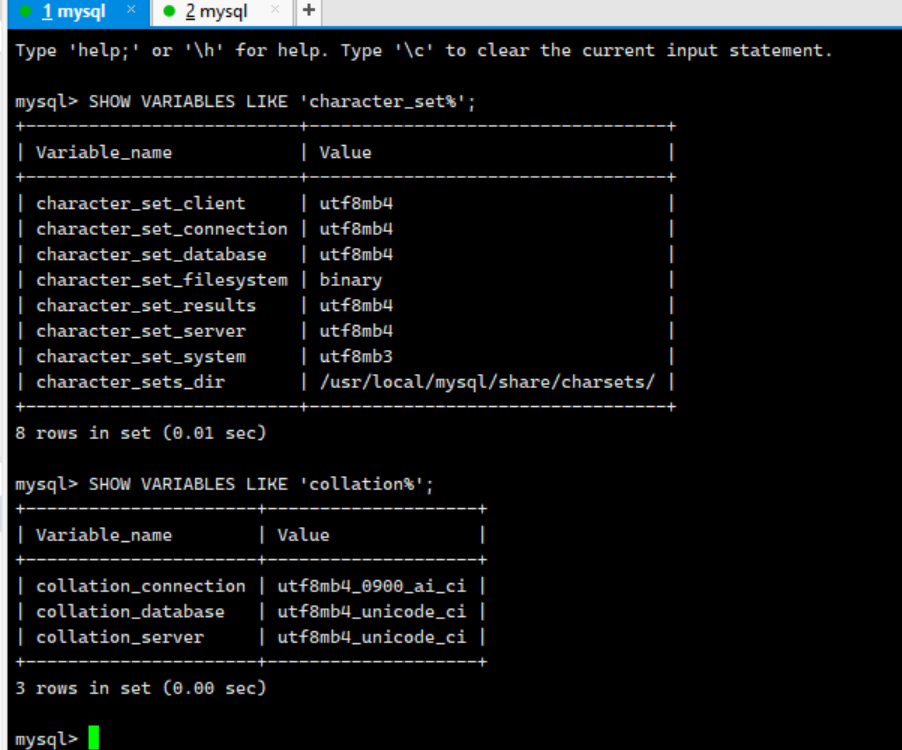Click the "utf8mb3" value of character_set_system
Viewport: 902px width, 750px height.
click(356, 357)
